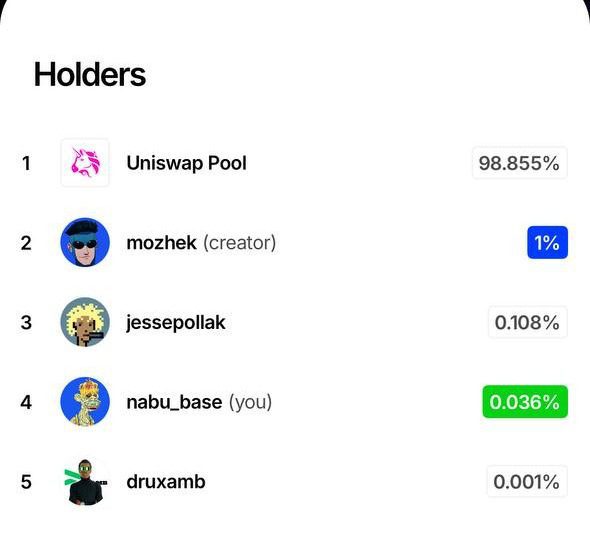This screenshot has height=560, width=590.
Task: Tap nabu_base's ape avatar
Action: pos(85,402)
